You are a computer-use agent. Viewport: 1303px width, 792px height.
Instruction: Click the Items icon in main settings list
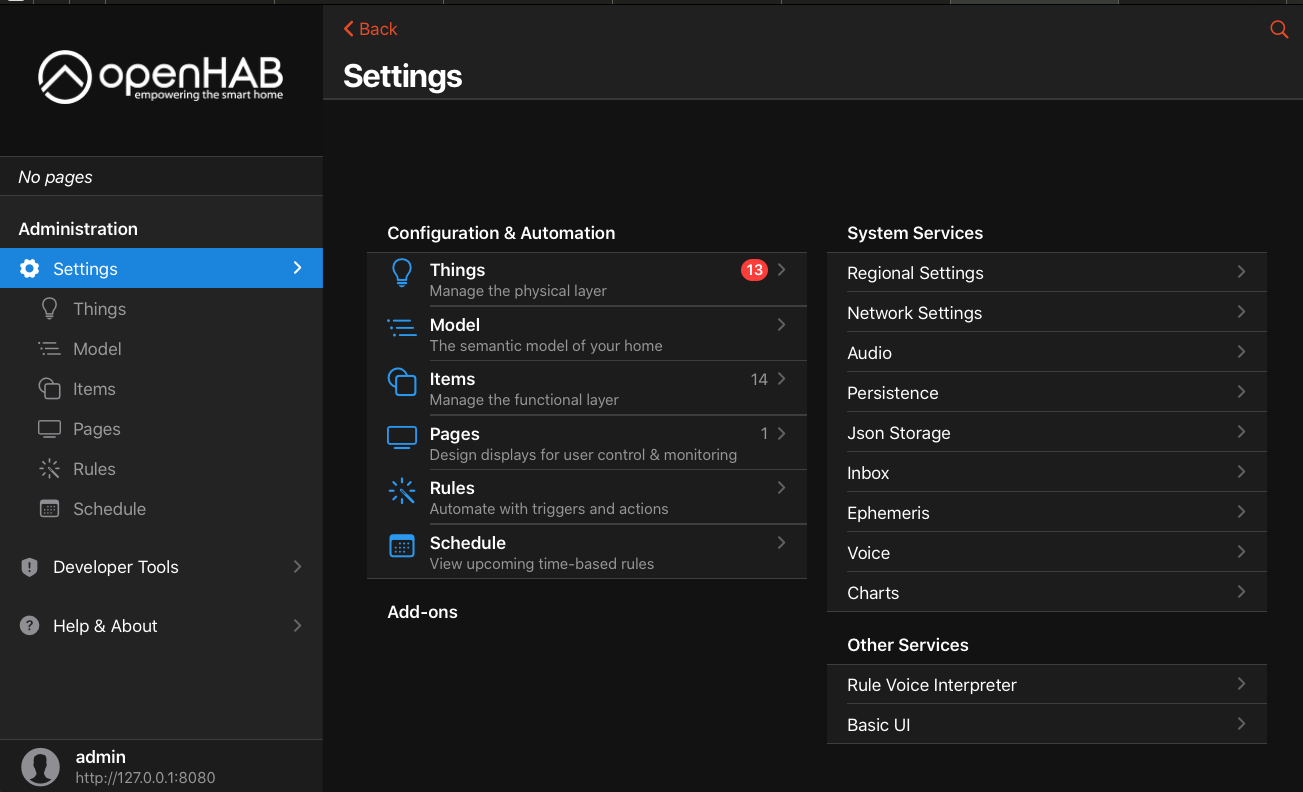(401, 382)
